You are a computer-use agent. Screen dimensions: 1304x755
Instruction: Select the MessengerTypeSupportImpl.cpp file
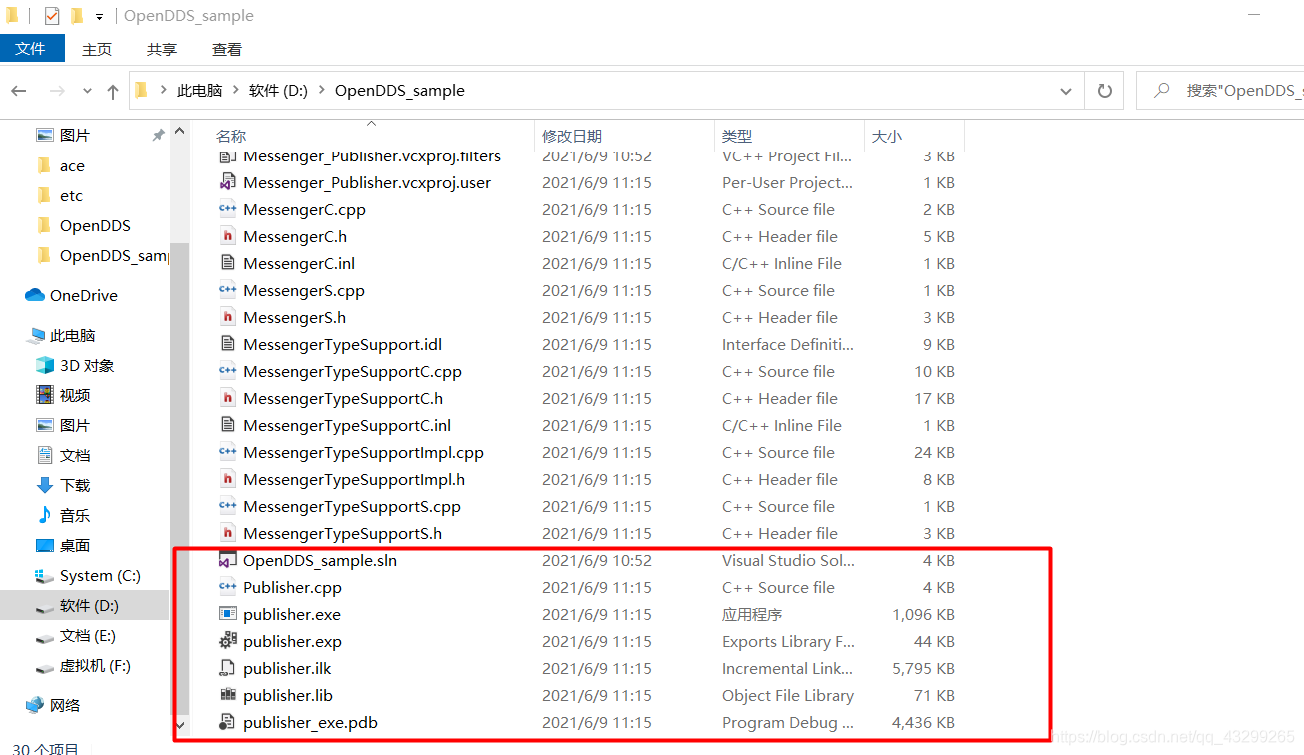pyautogui.click(x=363, y=453)
